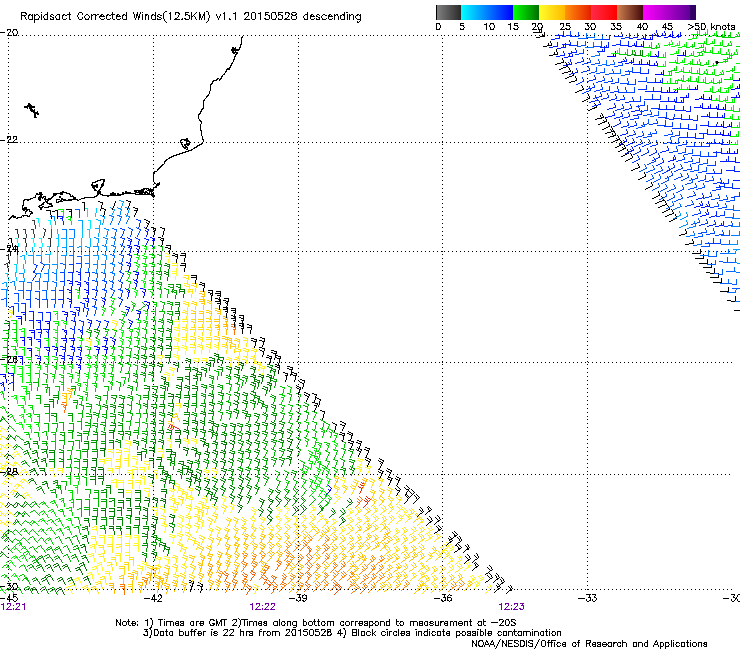
Task: Click the '40' legend scale label
Action: coord(642,26)
